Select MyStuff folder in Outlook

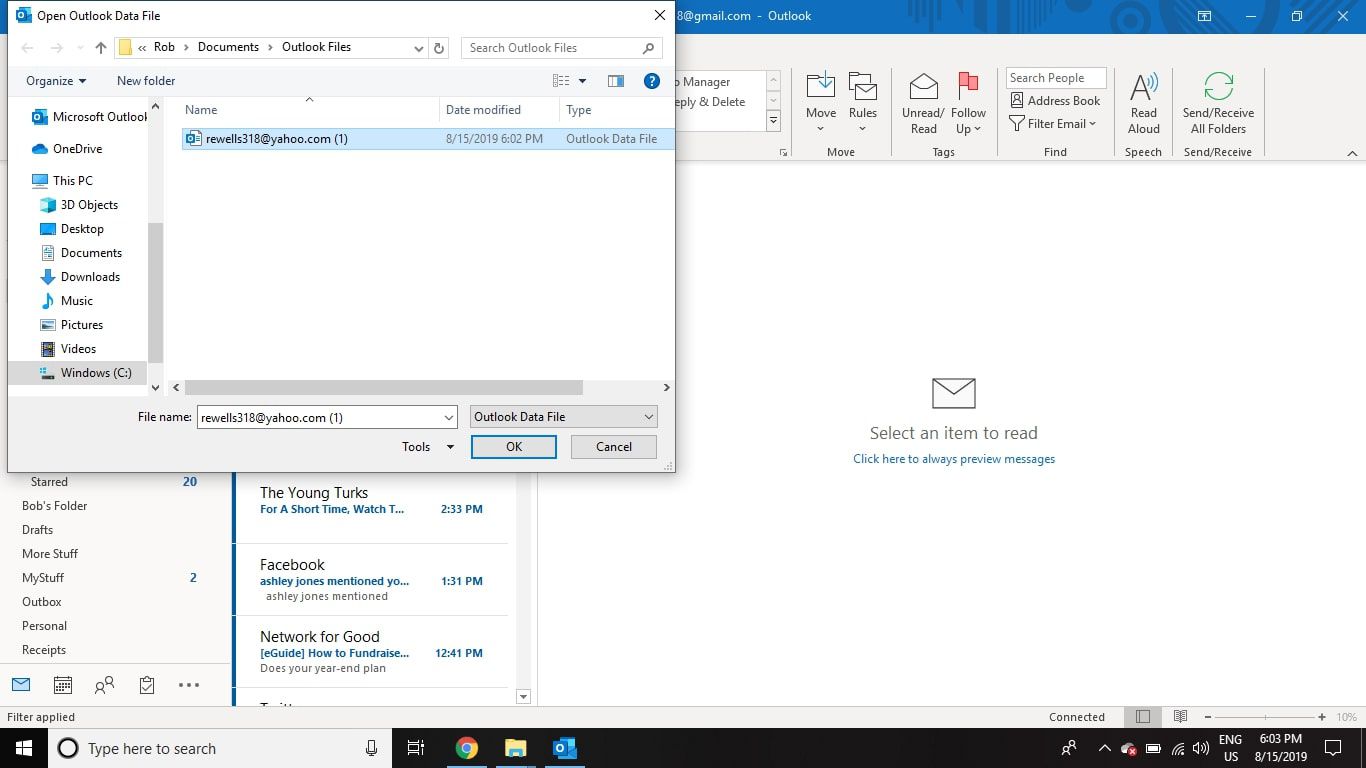[x=43, y=578]
